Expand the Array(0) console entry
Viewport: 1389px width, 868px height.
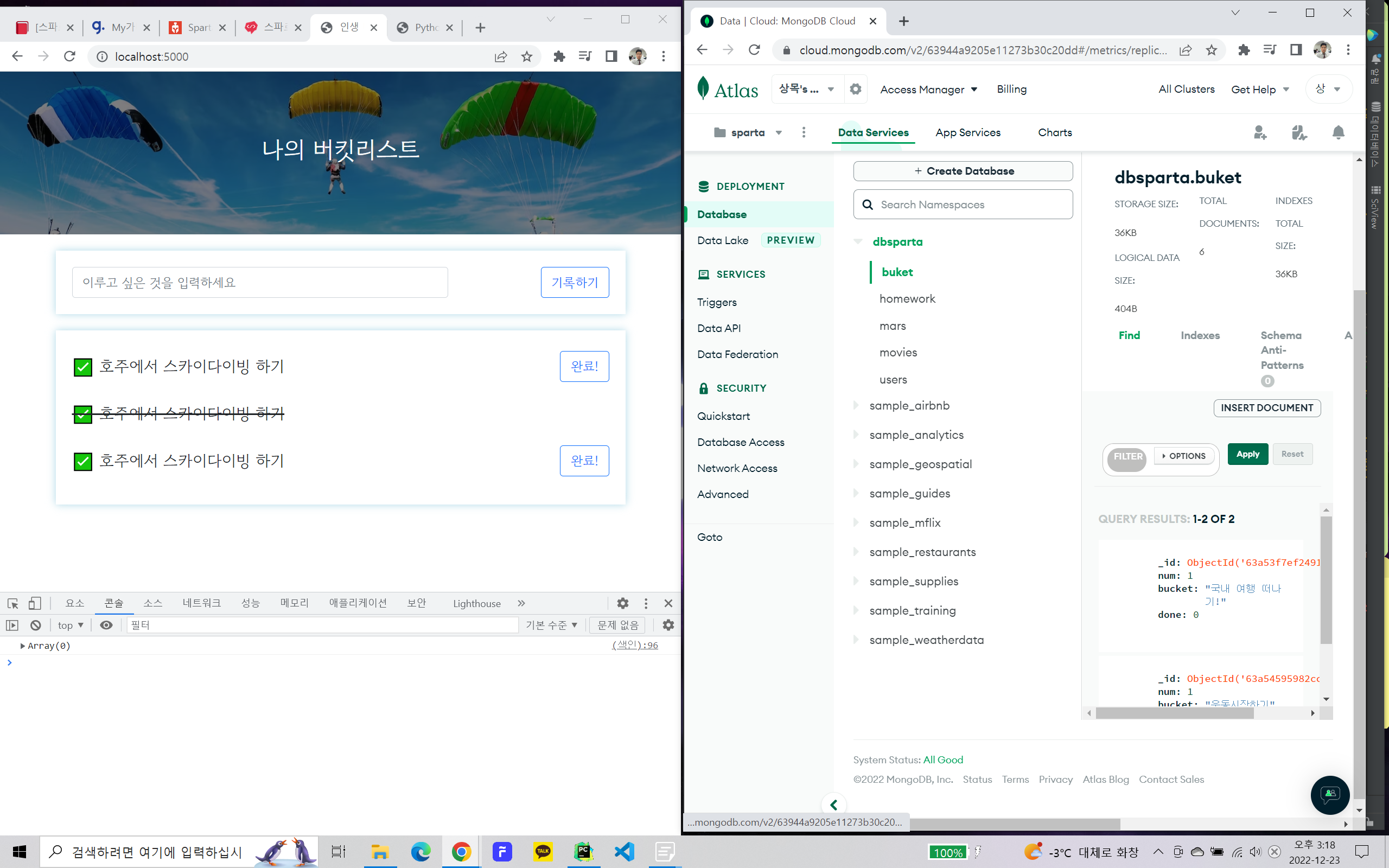pyautogui.click(x=22, y=646)
